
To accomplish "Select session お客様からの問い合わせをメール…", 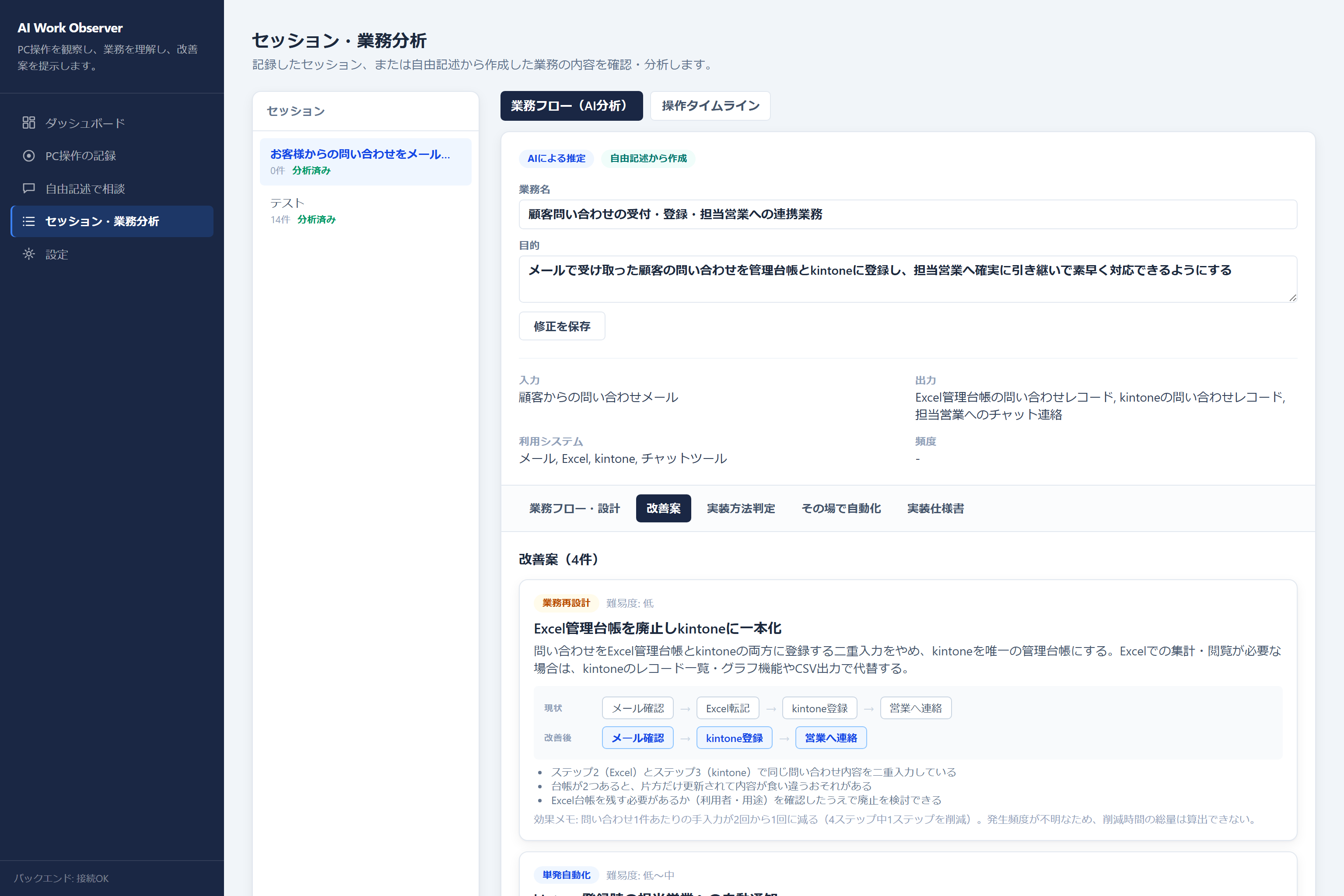I will click(366, 162).
